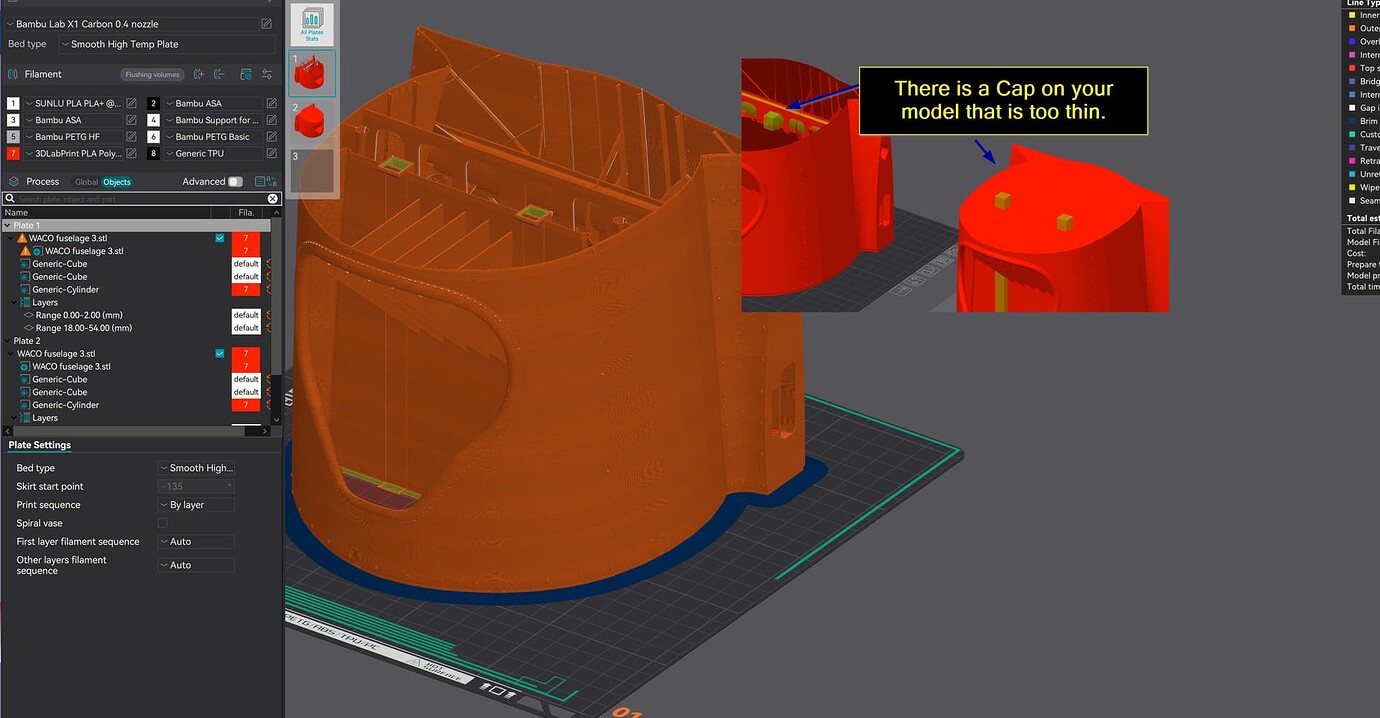The width and height of the screenshot is (1380, 718).
Task: Click the Flushing volumes button
Action: click(153, 74)
